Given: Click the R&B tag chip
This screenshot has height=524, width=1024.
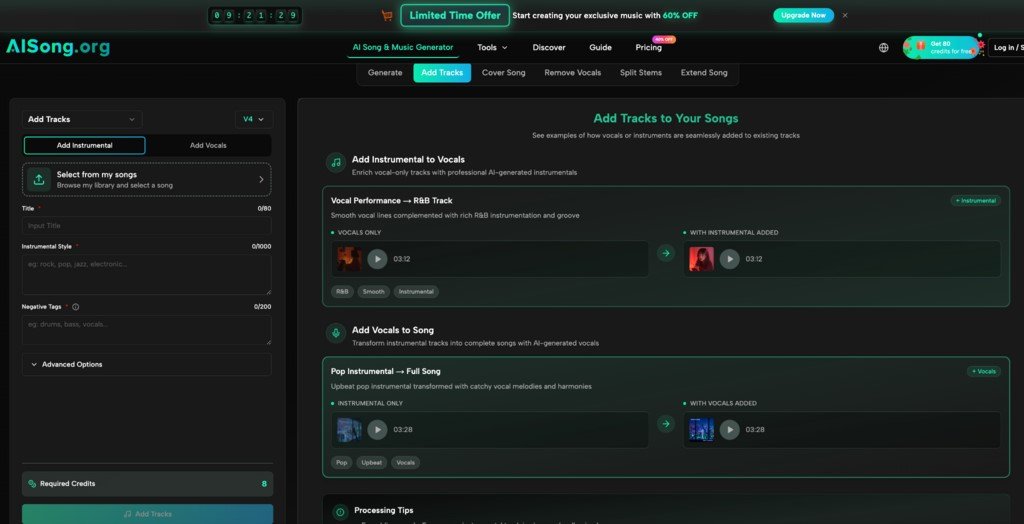Looking at the screenshot, I should 342,291.
